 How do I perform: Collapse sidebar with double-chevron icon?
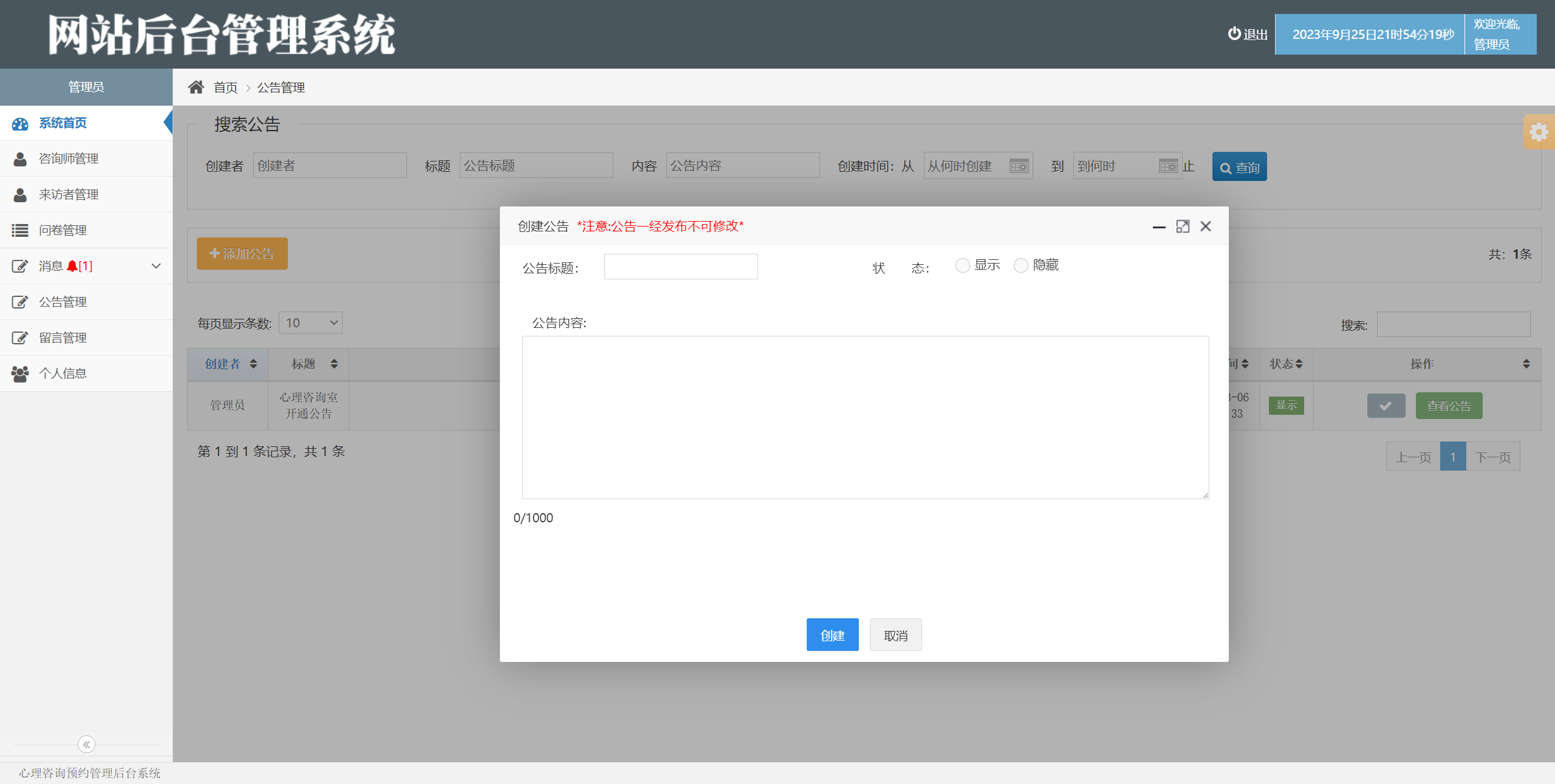[86, 744]
